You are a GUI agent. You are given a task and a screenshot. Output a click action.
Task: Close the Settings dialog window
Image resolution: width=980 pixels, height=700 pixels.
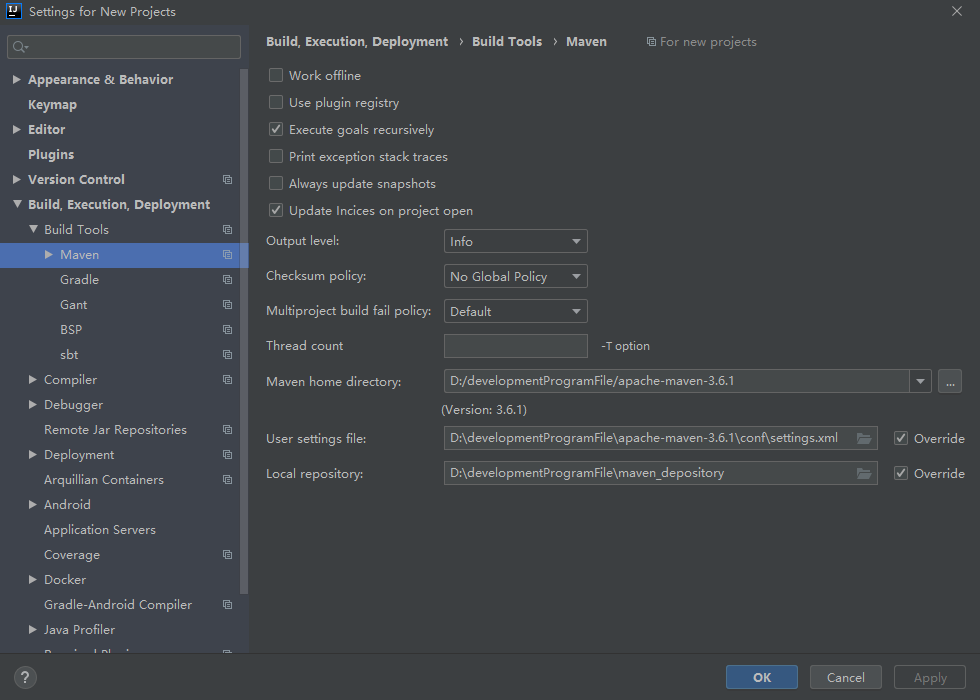click(x=956, y=11)
